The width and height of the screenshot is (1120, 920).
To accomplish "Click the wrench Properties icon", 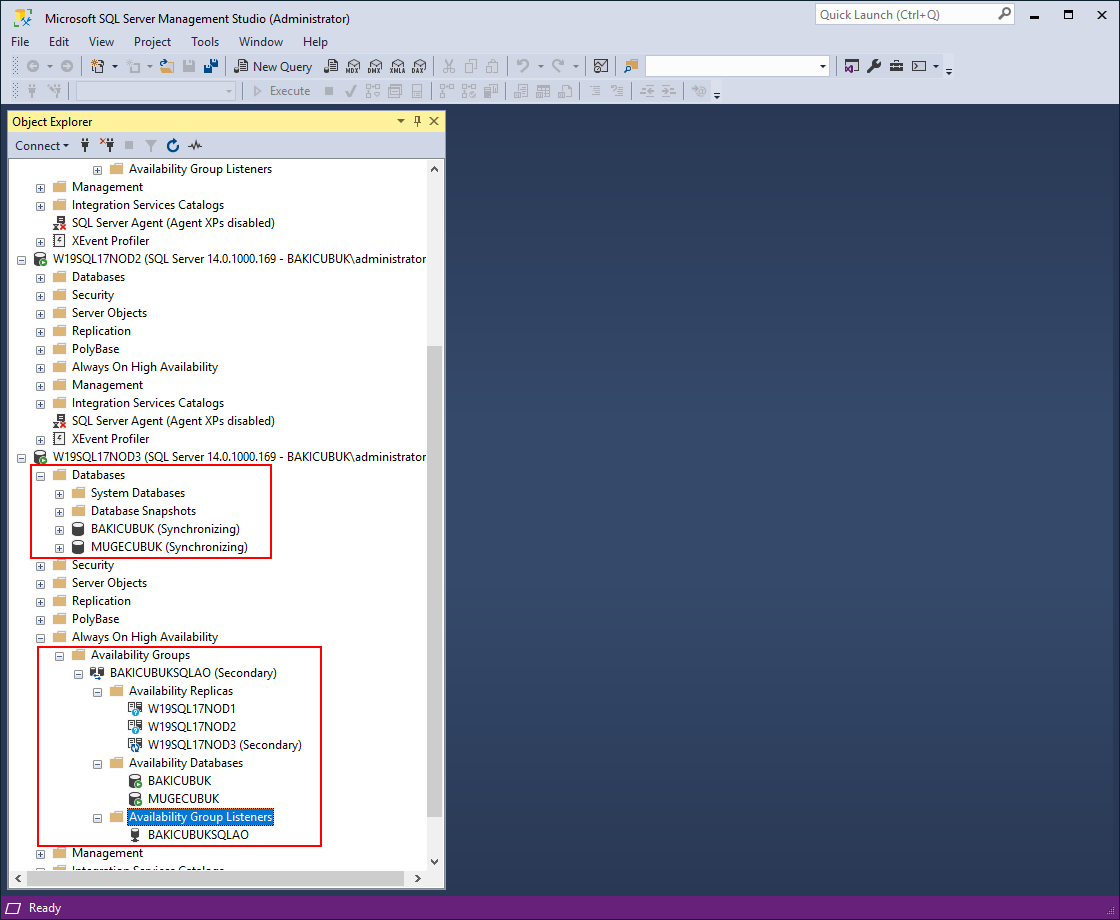I will (874, 66).
